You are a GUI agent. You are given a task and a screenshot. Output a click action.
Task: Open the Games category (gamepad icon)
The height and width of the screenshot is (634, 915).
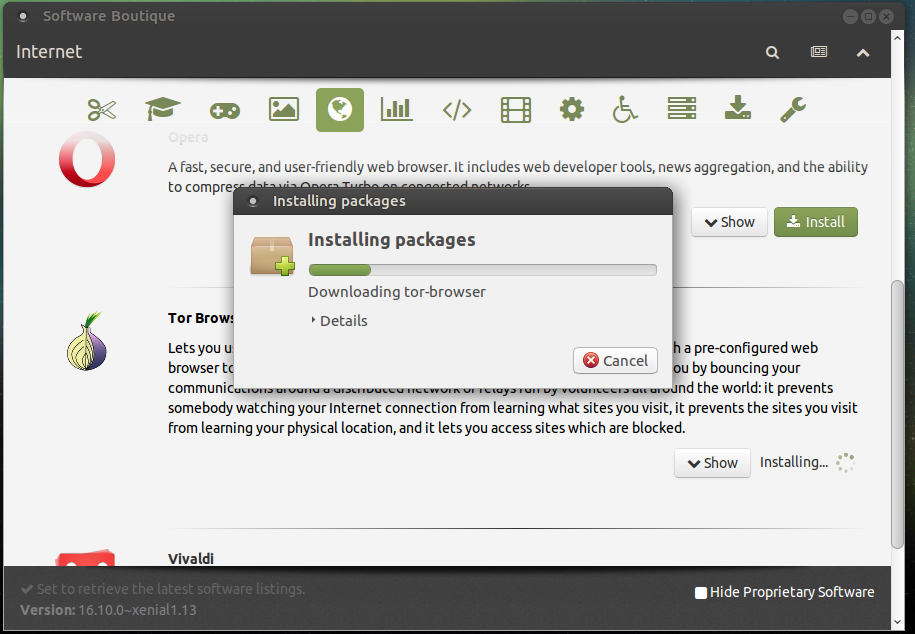(x=225, y=110)
